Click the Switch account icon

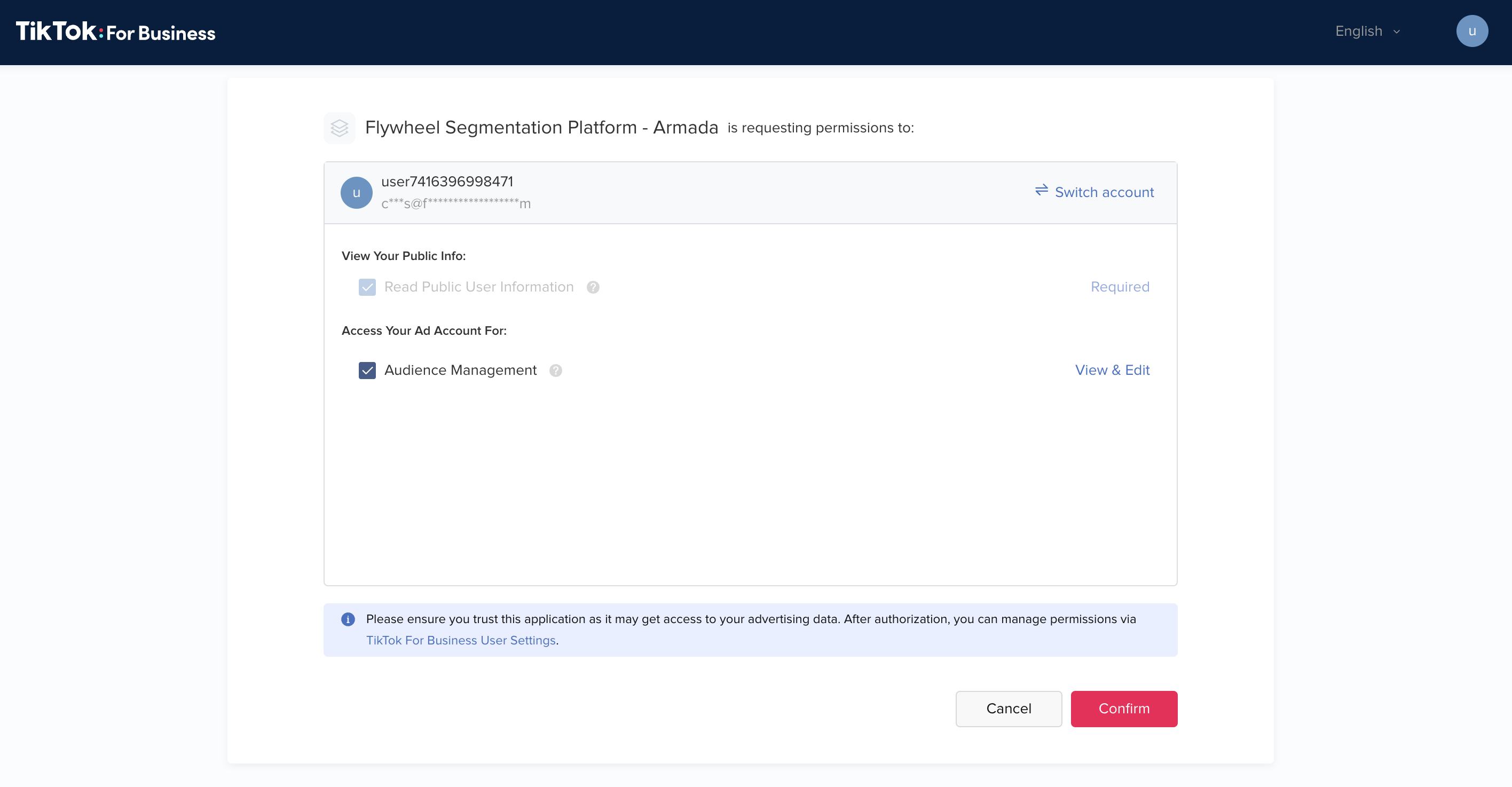pos(1042,191)
